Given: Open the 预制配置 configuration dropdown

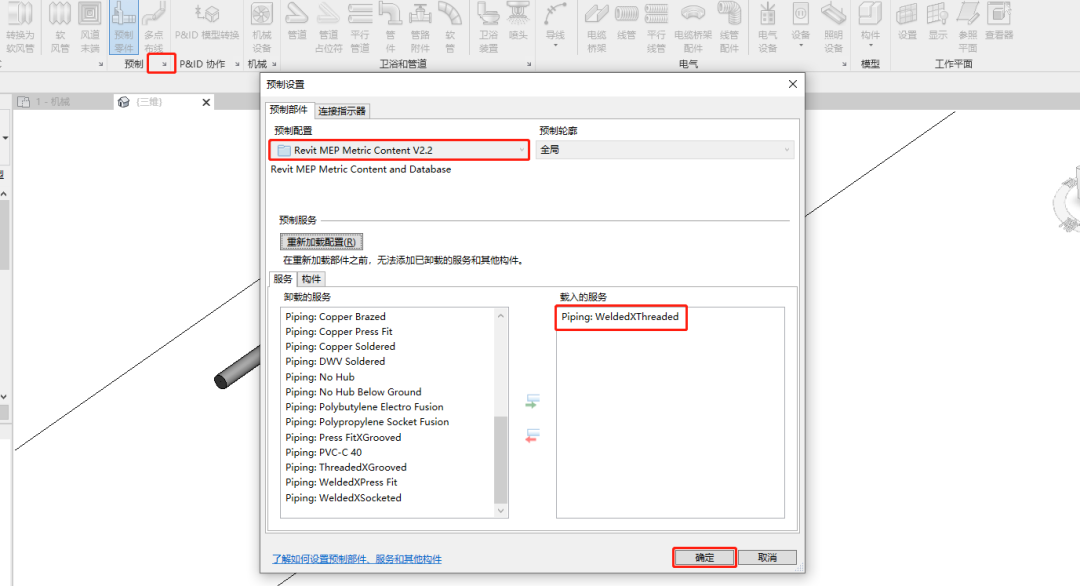Looking at the screenshot, I should tap(399, 150).
